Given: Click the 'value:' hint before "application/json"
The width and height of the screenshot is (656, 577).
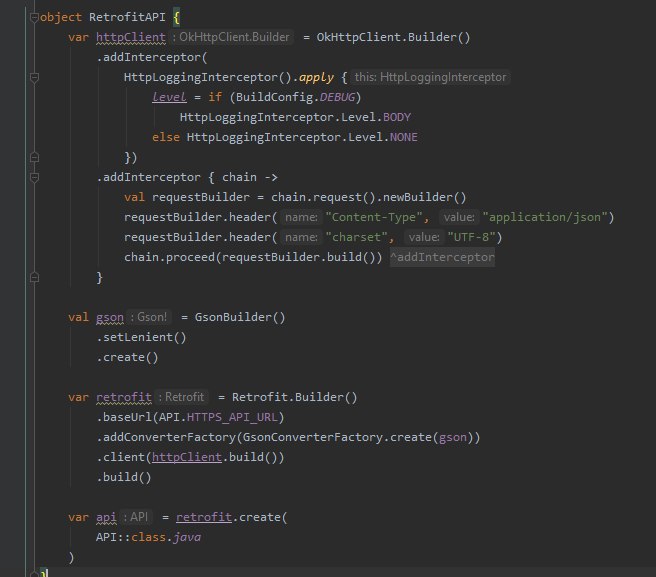Looking at the screenshot, I should point(459,217).
